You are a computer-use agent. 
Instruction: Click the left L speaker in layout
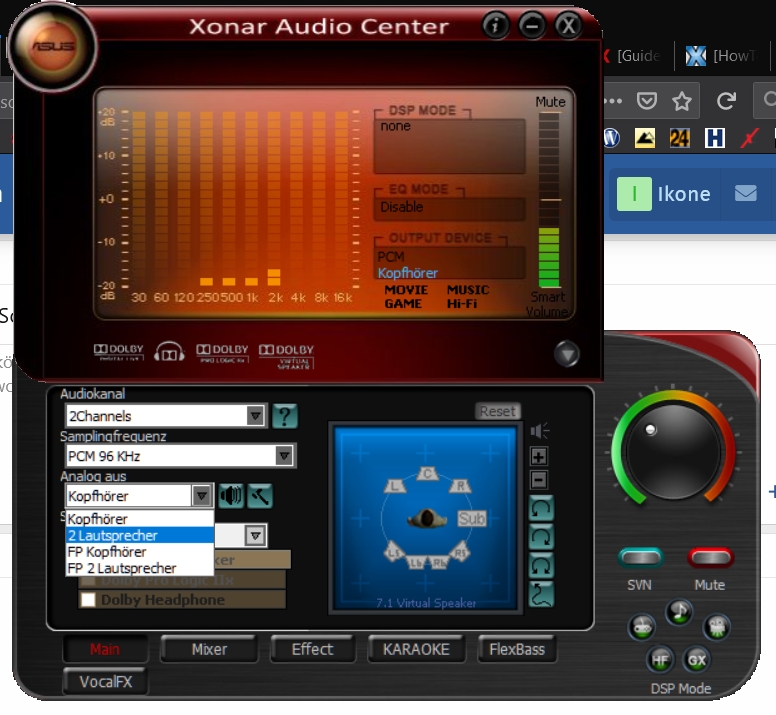(395, 486)
